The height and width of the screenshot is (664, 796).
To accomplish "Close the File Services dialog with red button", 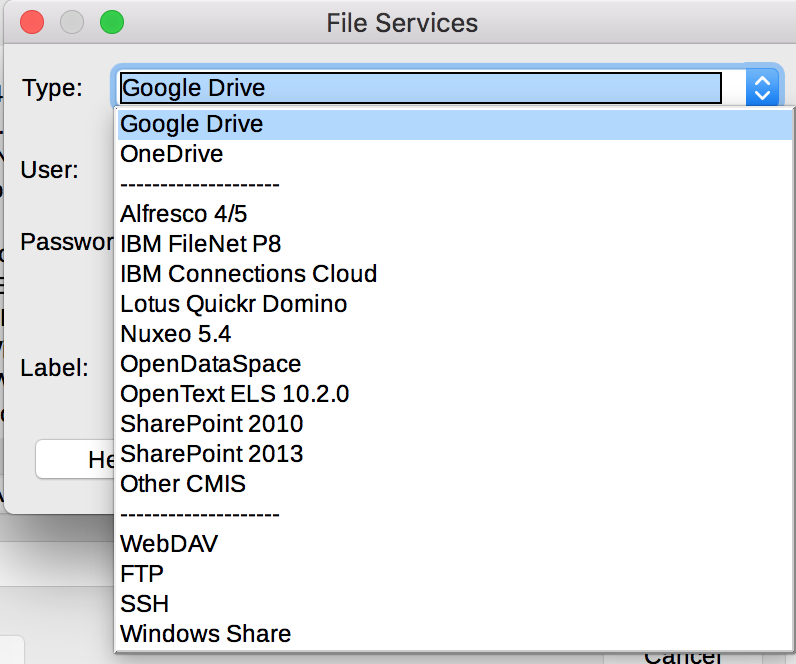I will 32,22.
